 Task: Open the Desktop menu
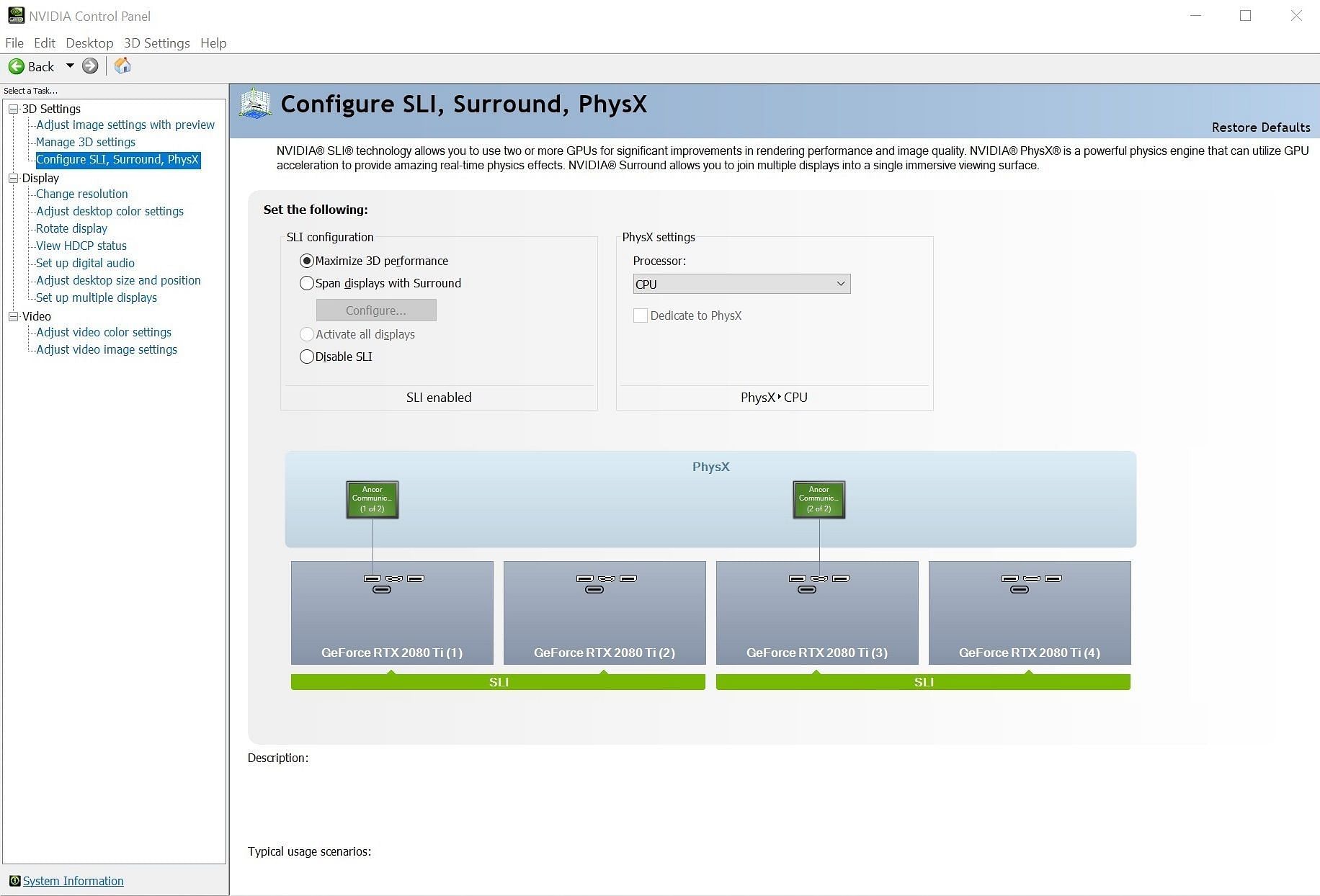[x=89, y=43]
